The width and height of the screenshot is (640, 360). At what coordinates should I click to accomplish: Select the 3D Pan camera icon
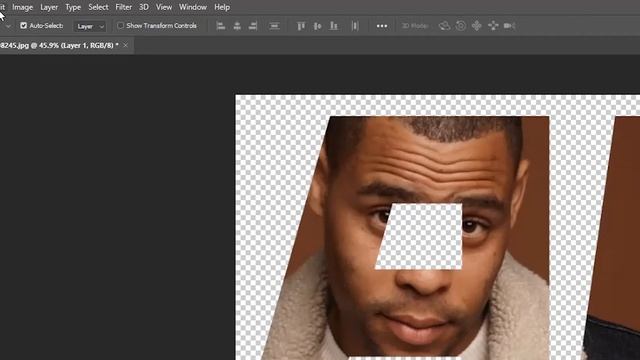point(477,26)
